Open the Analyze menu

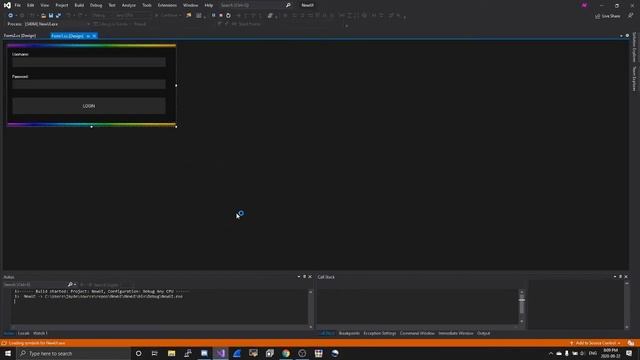[129, 5]
